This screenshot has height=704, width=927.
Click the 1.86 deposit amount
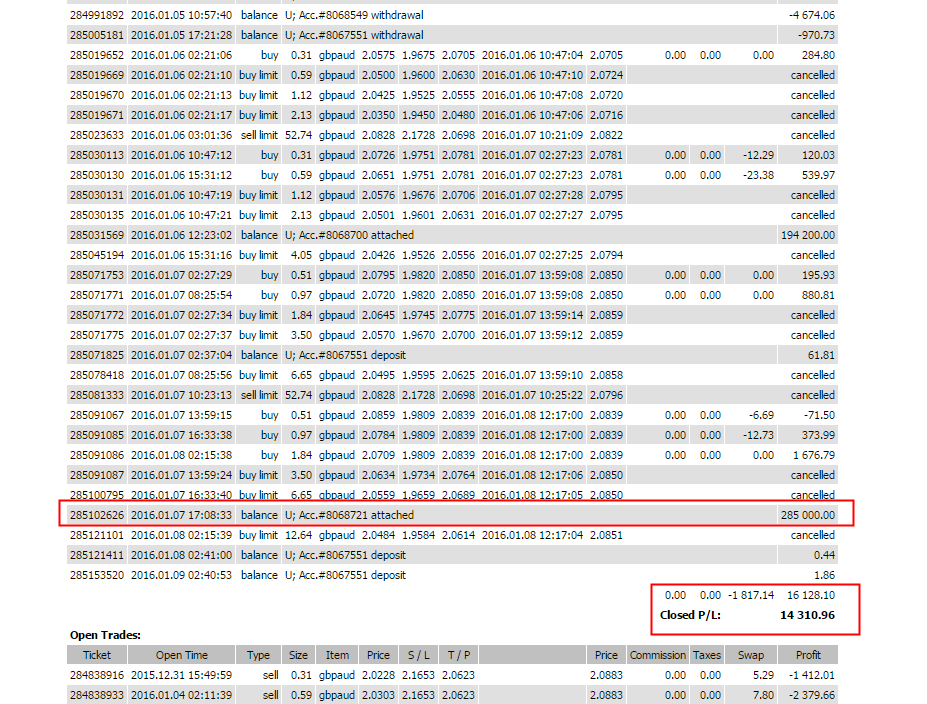(x=824, y=576)
